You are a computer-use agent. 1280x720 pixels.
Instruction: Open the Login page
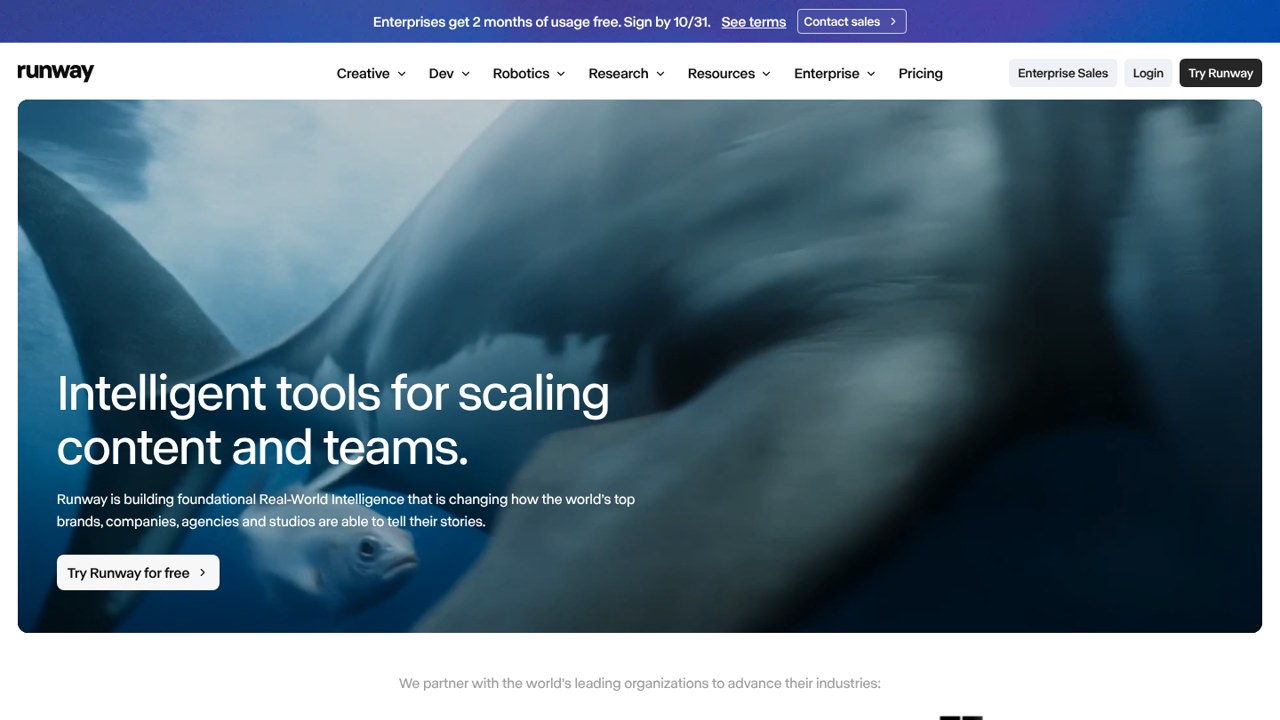[1148, 73]
